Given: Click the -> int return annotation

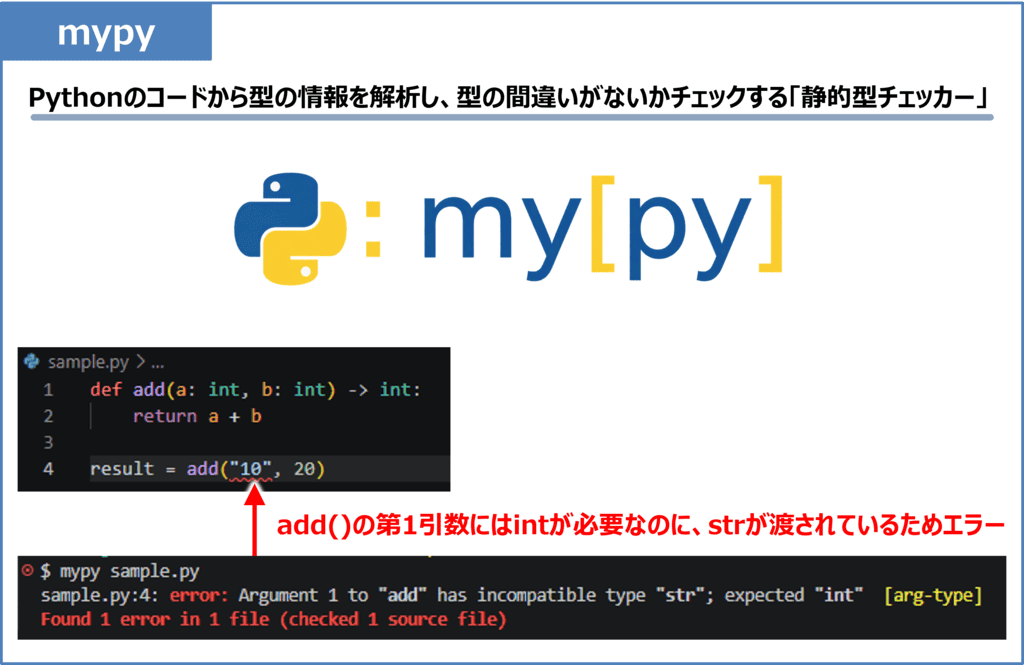Looking at the screenshot, I should tap(379, 389).
